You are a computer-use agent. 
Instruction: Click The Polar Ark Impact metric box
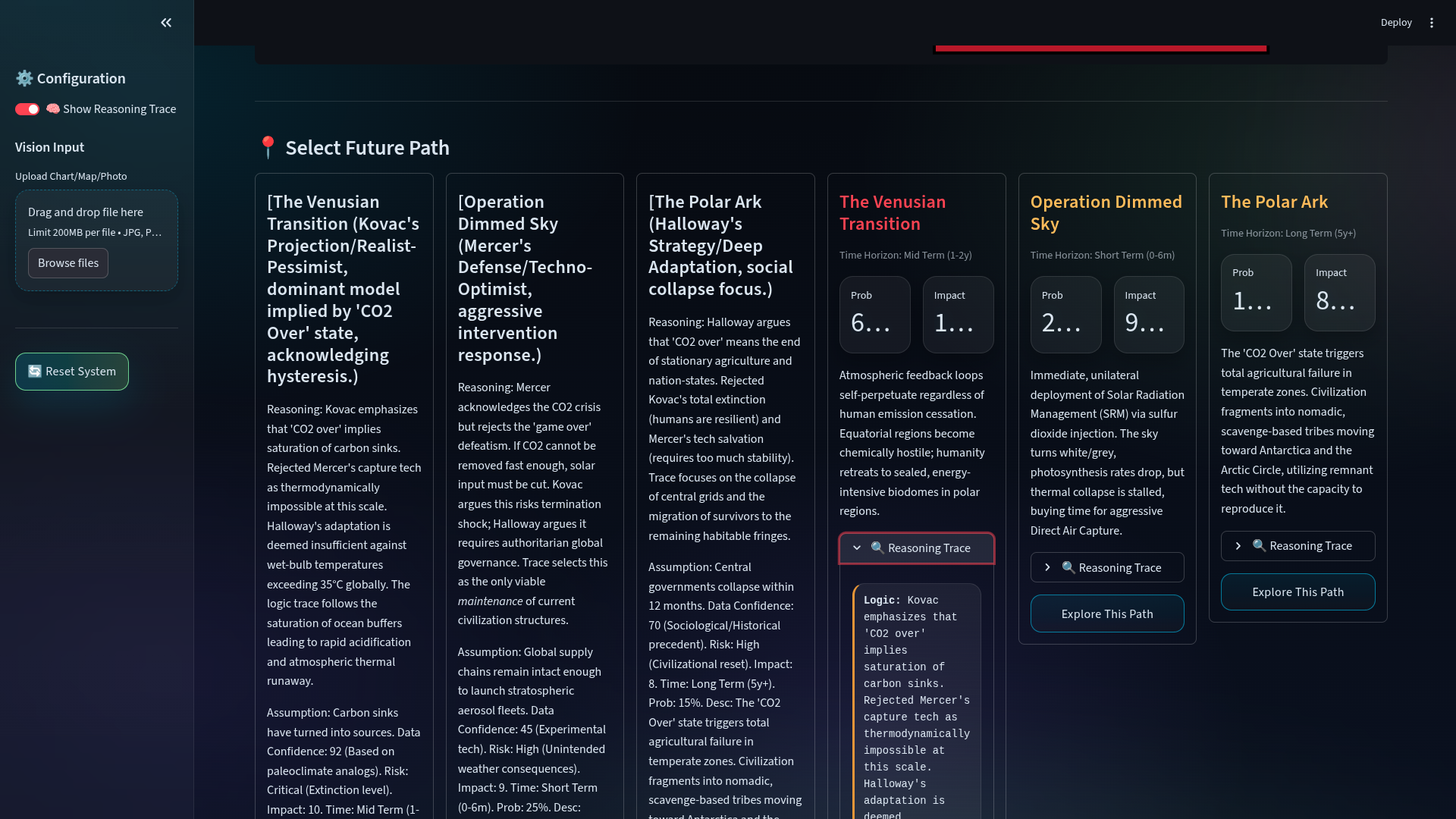(x=1338, y=292)
